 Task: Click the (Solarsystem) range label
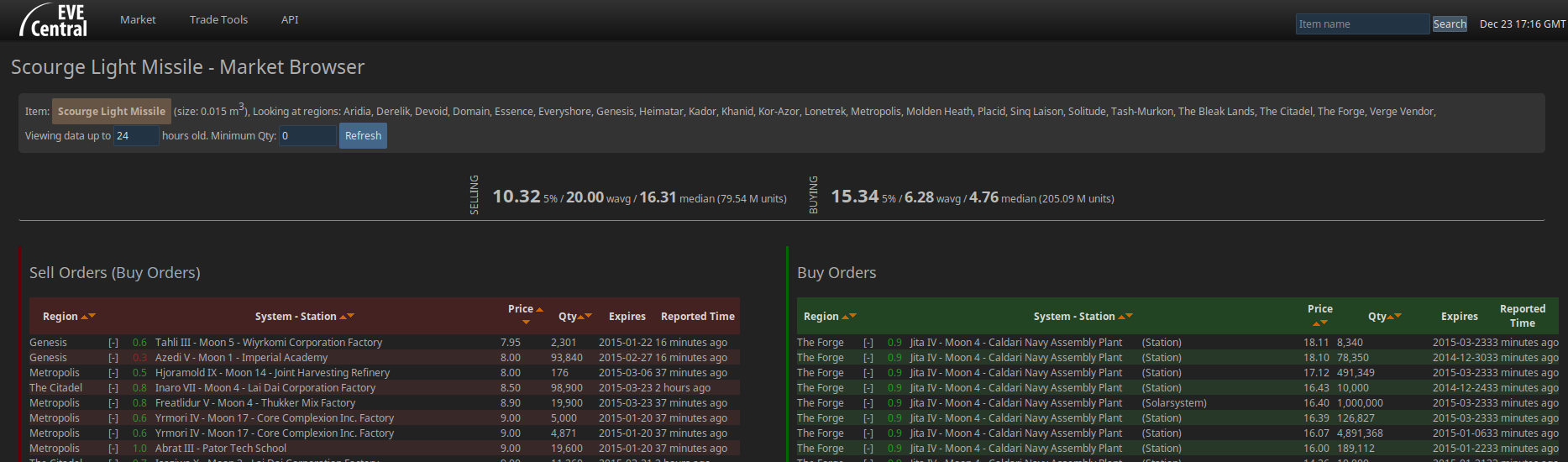click(x=1174, y=403)
